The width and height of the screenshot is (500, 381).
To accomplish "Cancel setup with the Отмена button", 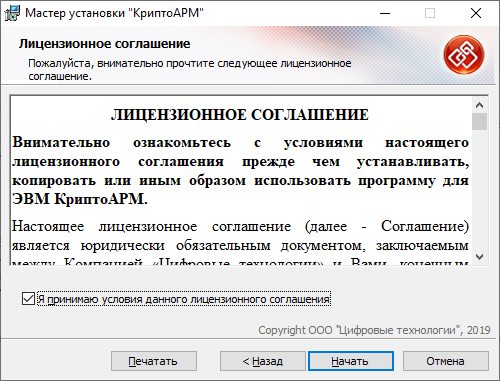I will click(x=446, y=361).
